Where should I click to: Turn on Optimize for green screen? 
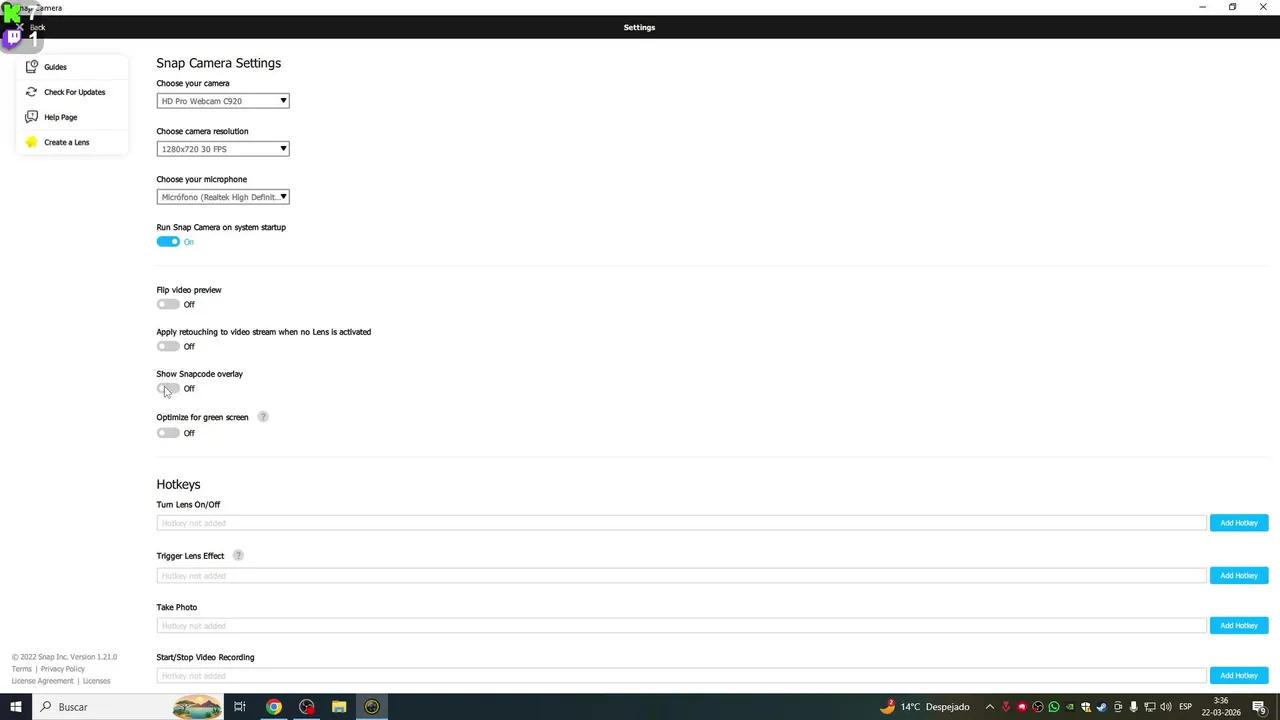168,433
